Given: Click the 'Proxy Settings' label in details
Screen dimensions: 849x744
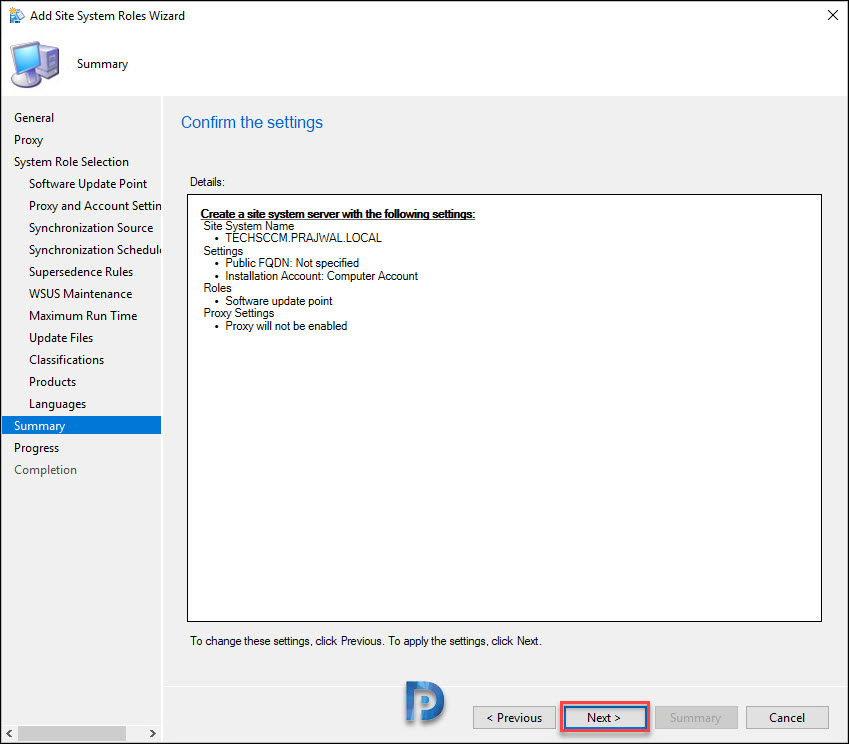Looking at the screenshot, I should 239,313.
